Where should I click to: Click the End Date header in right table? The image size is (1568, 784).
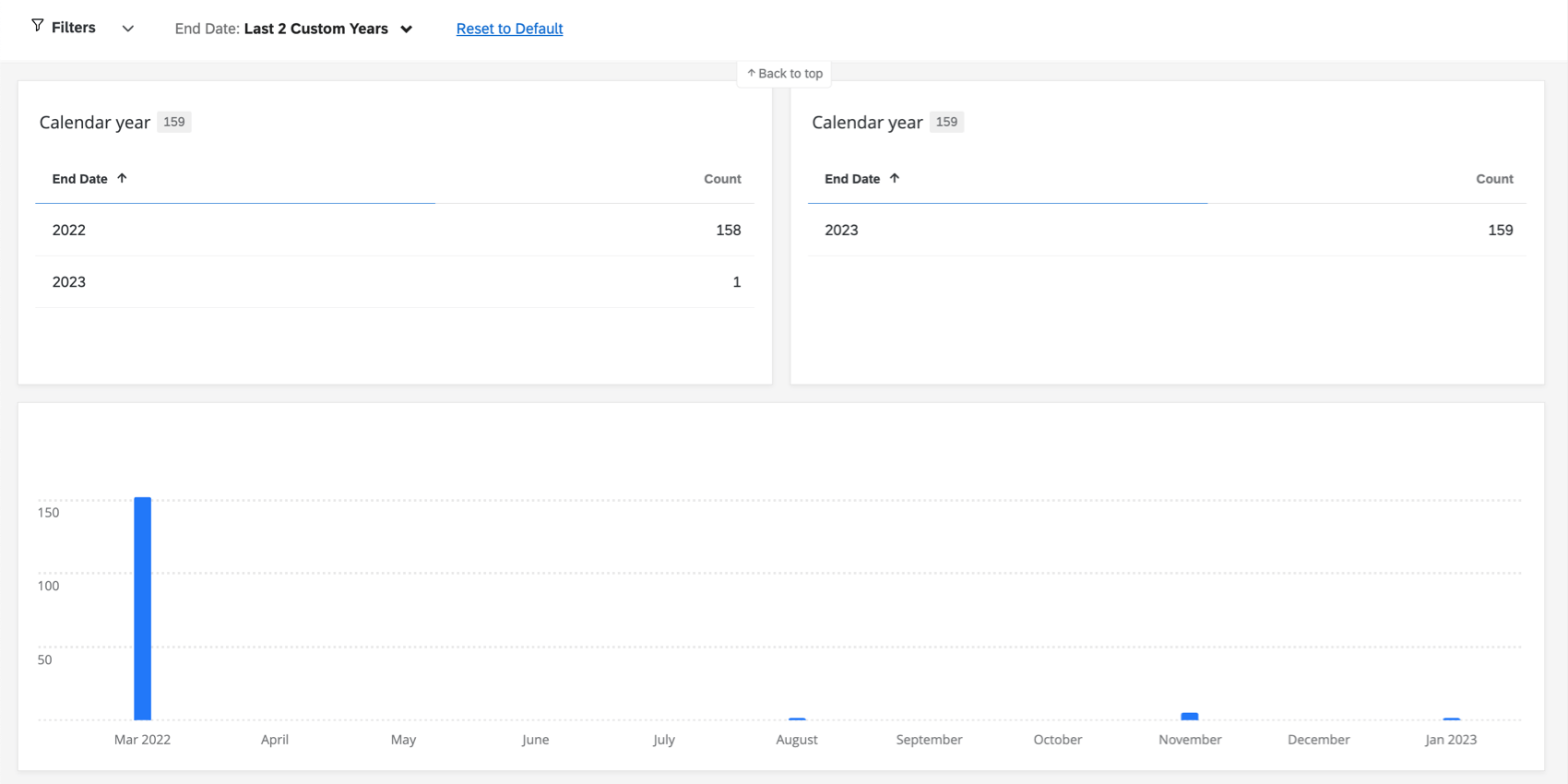tap(852, 179)
